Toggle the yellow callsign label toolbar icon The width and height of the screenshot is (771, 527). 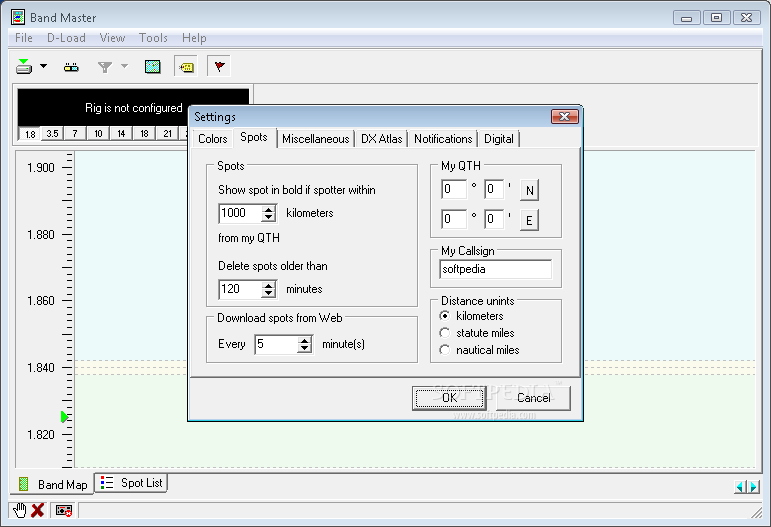(x=186, y=67)
